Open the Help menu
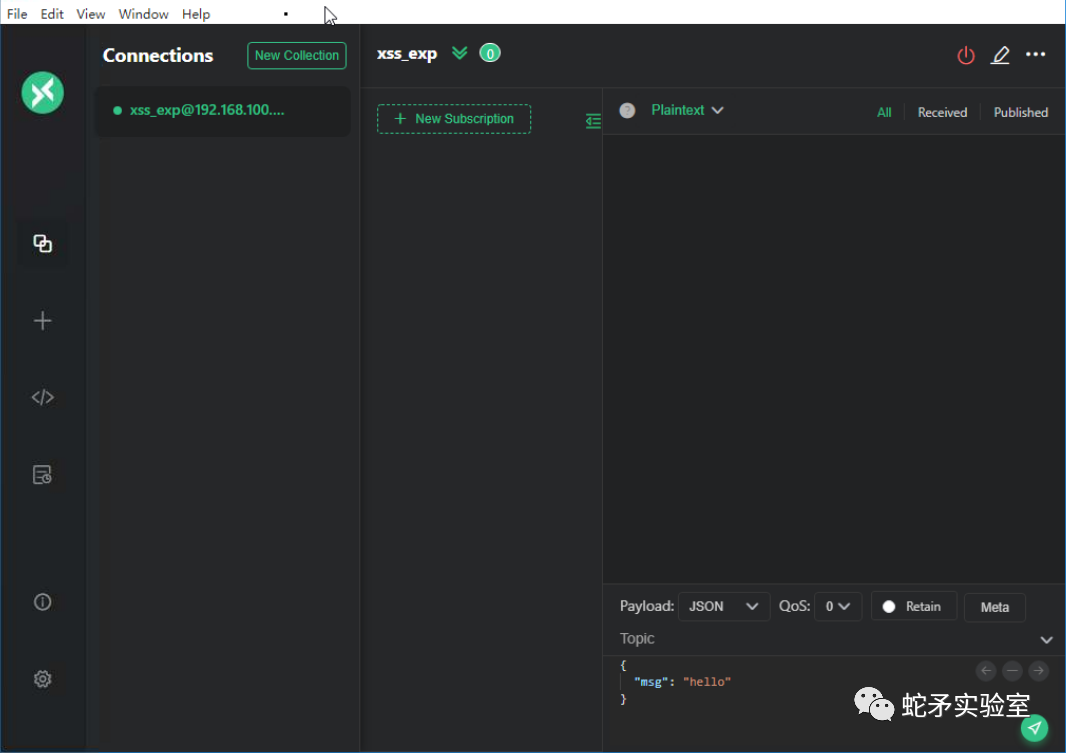 pos(196,14)
